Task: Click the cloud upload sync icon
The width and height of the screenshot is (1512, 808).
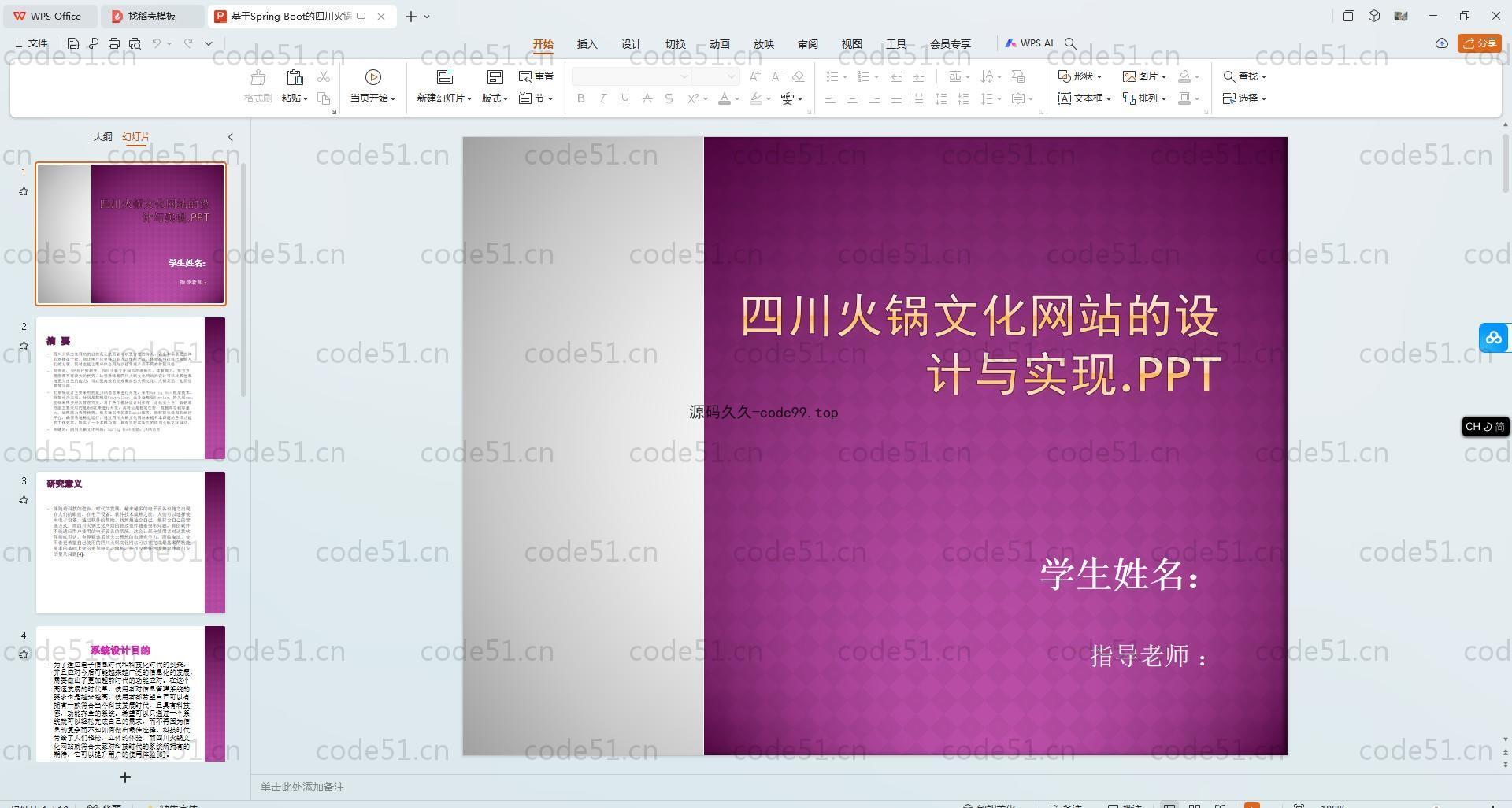Action: [x=1442, y=43]
